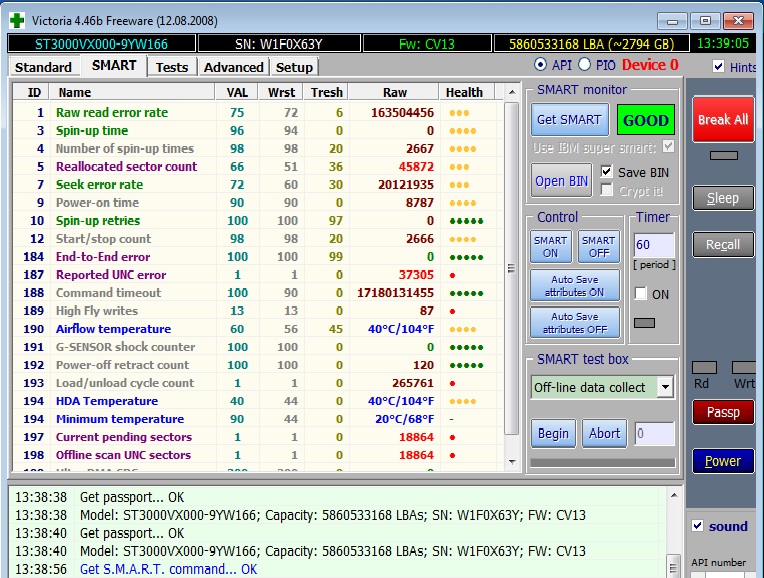This screenshot has width=764, height=578.
Task: Click the Load/unload cycle count row
Action: [x=258, y=383]
